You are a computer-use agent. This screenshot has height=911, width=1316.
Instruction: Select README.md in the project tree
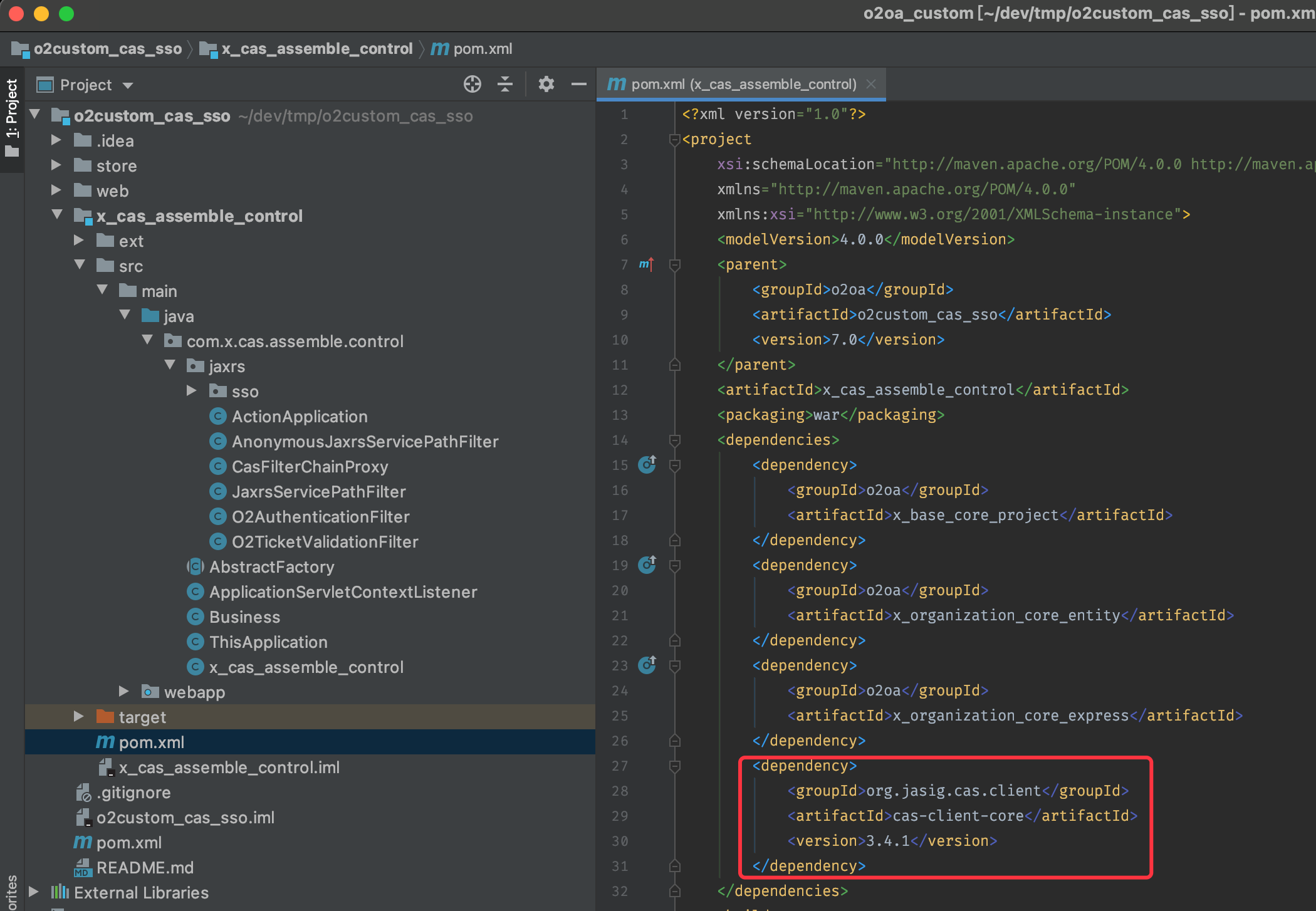[145, 868]
